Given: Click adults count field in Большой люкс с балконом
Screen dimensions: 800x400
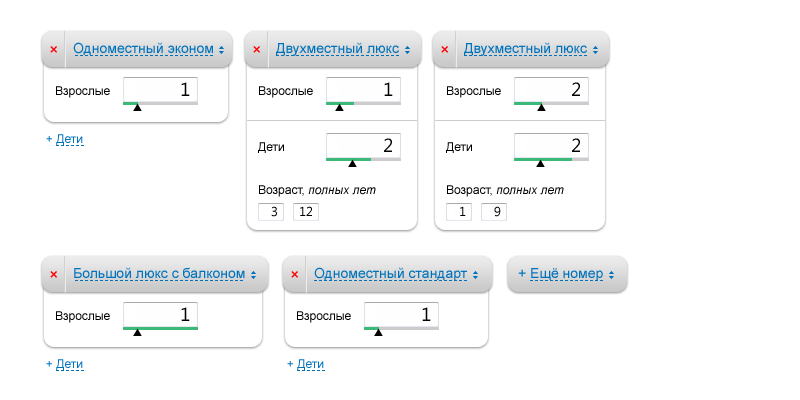Looking at the screenshot, I should [160, 315].
